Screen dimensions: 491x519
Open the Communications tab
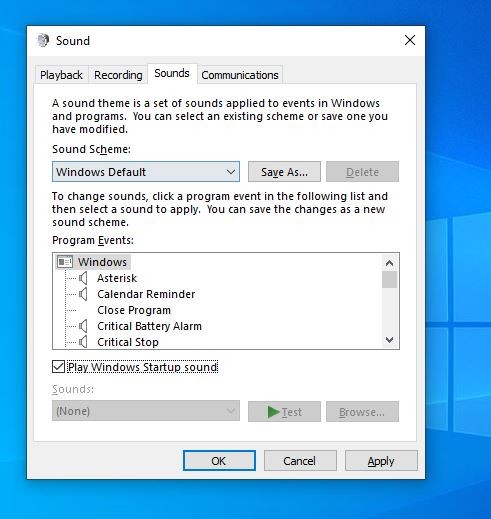[x=240, y=75]
